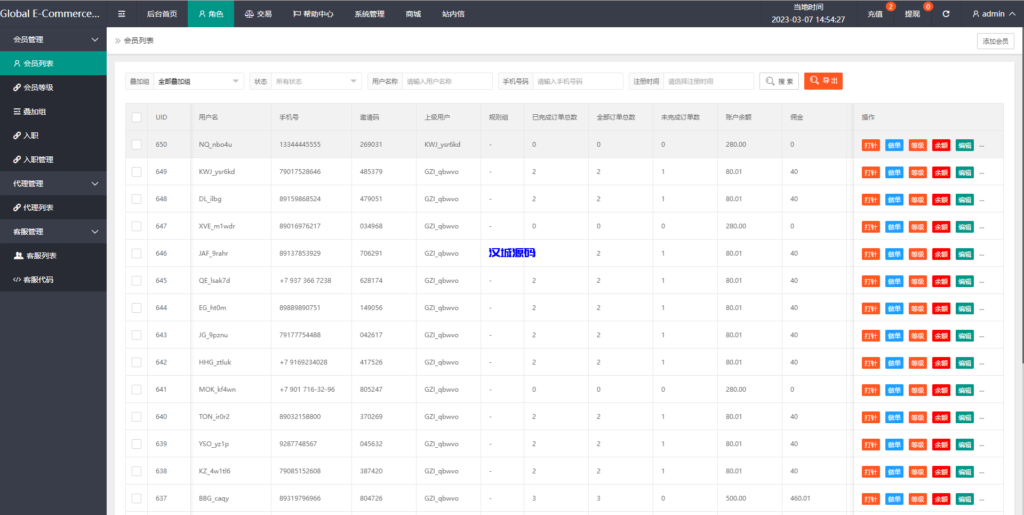This screenshot has height=515, width=1024.
Task: Open 会员等级 in the sidebar
Action: tap(38, 87)
